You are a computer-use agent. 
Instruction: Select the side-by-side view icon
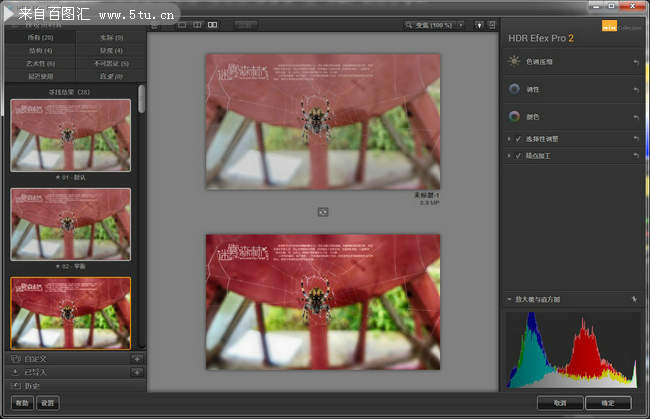[212, 24]
